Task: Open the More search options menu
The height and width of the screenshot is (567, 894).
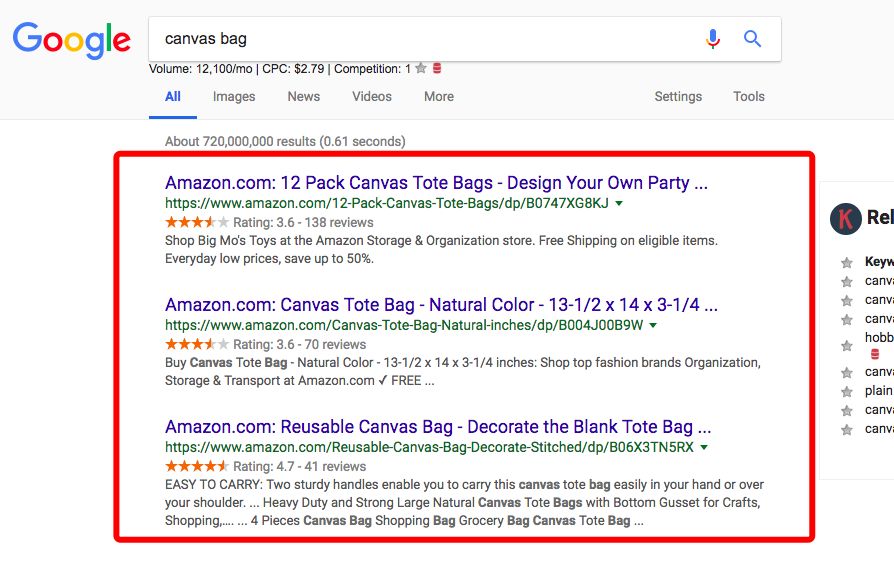Action: (438, 97)
